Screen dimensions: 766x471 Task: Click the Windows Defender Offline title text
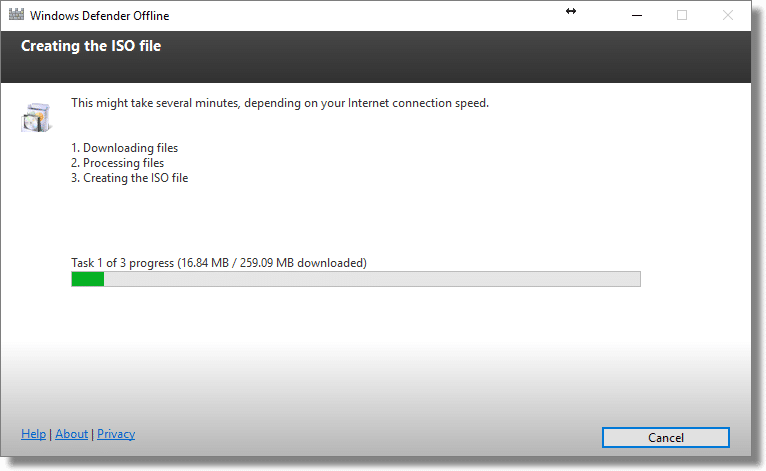point(100,16)
